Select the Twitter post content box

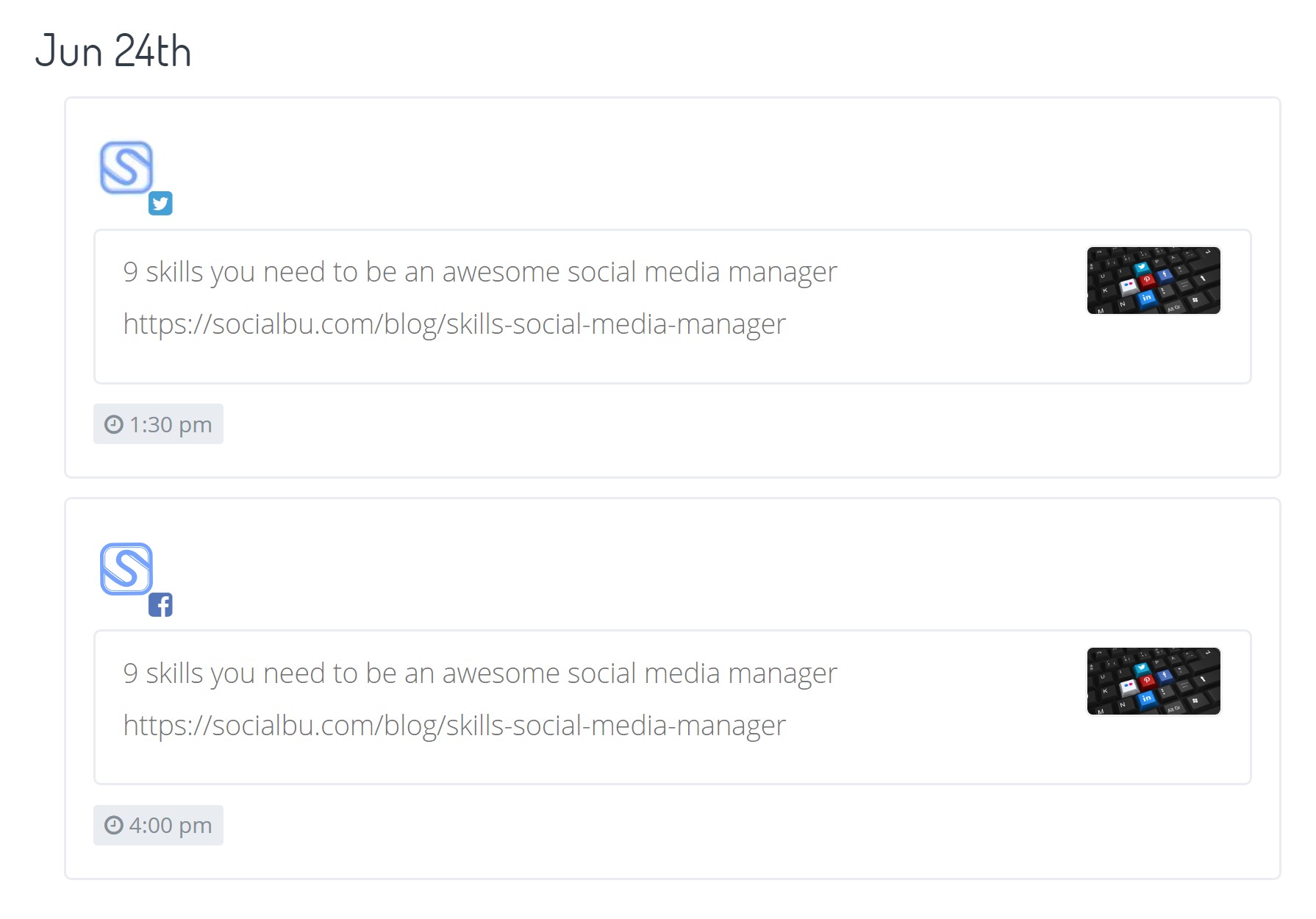click(x=673, y=307)
